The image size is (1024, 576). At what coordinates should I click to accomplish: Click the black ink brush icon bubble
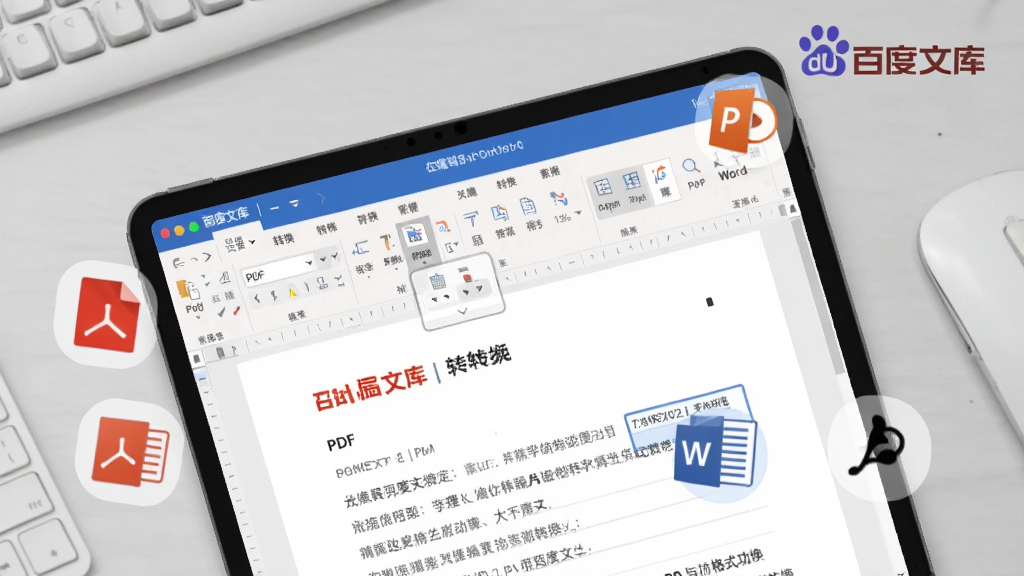point(879,447)
